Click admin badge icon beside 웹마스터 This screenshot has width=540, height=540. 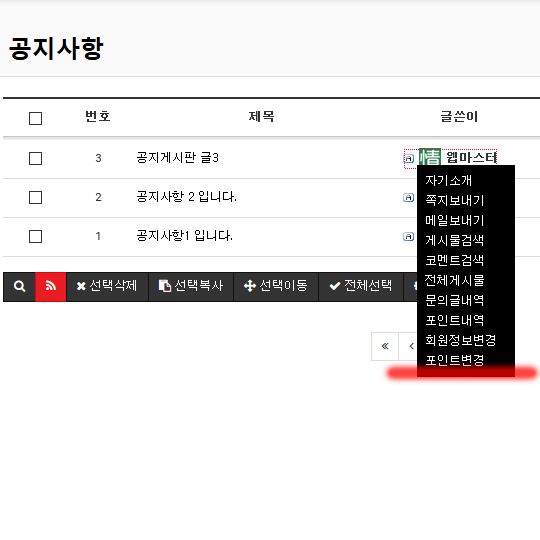point(408,158)
